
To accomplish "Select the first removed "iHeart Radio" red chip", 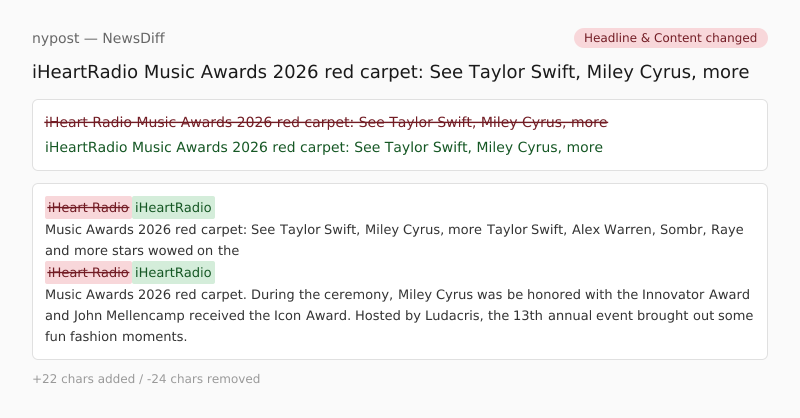I will coord(88,208).
